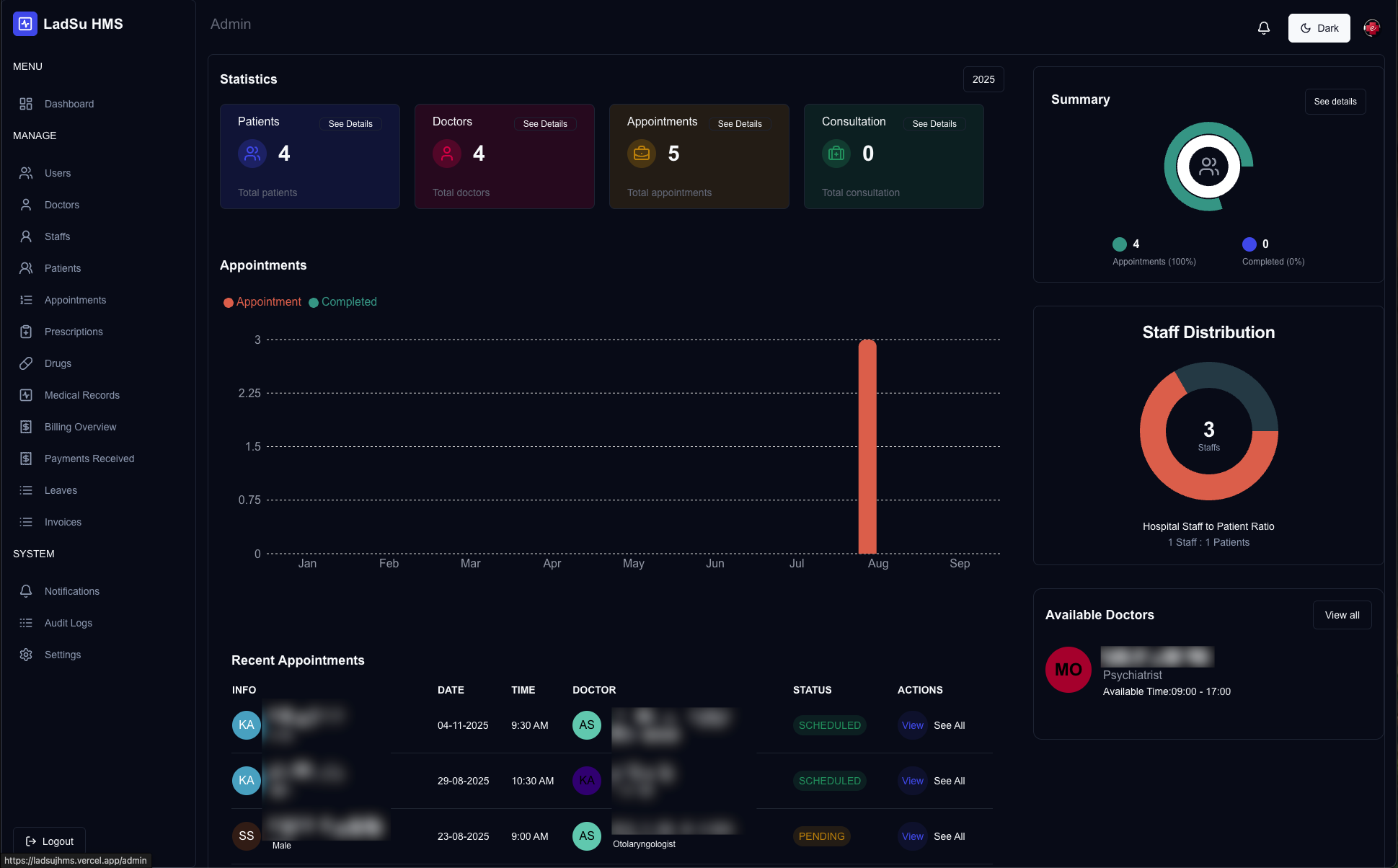The height and width of the screenshot is (868, 1398).
Task: Open Audit Logs from the sidebar
Action: click(68, 623)
